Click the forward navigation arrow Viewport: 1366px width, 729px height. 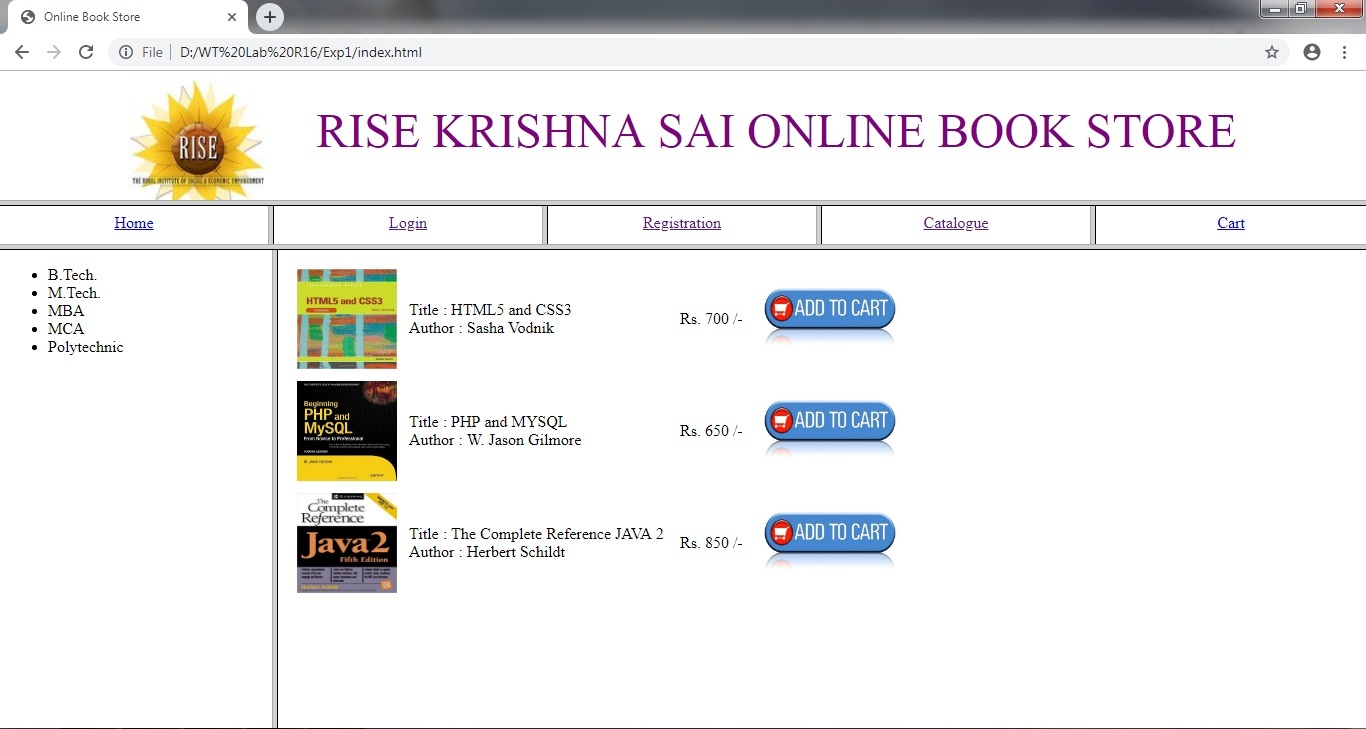point(54,52)
